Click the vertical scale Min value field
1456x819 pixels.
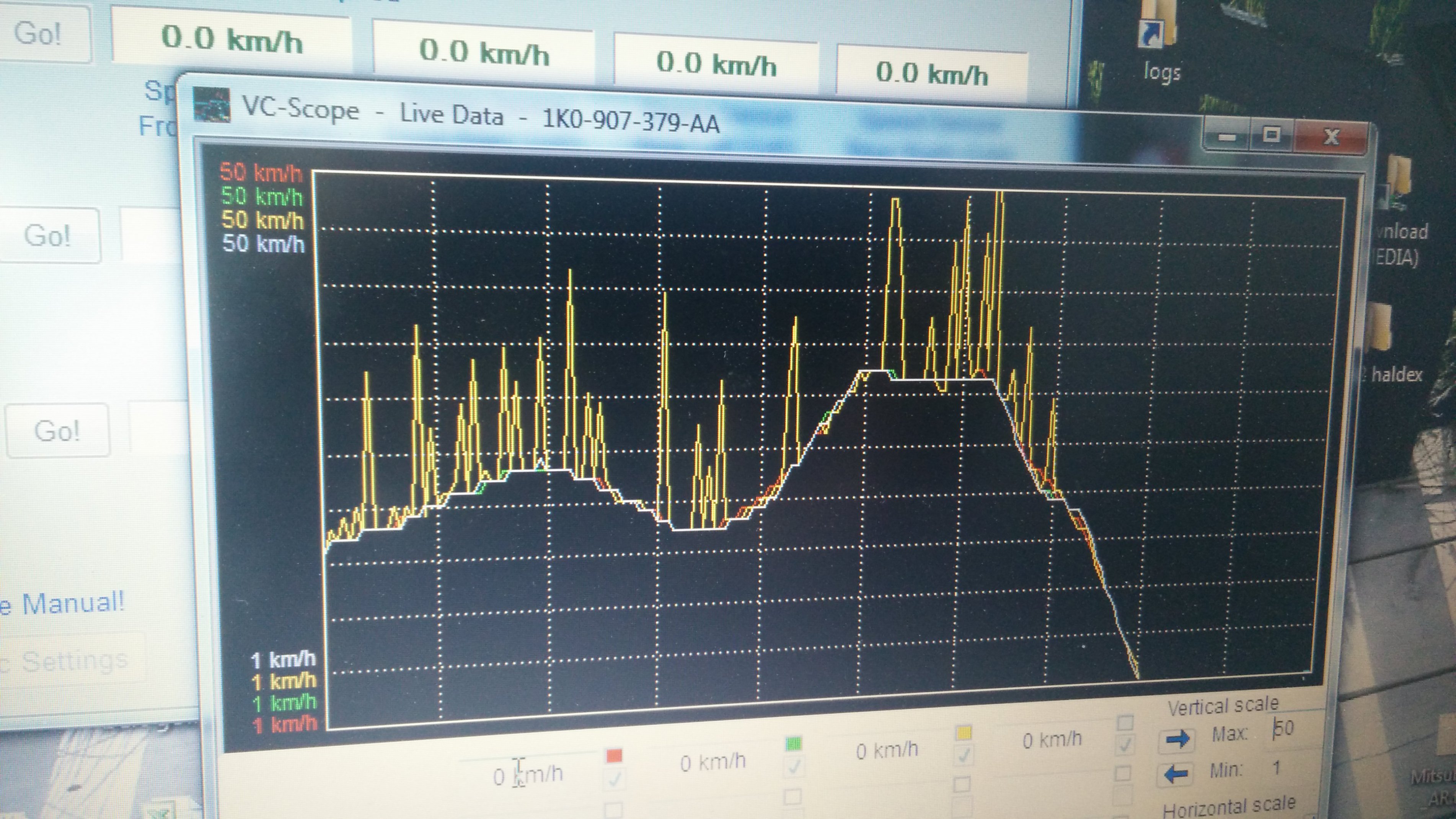point(1276,769)
